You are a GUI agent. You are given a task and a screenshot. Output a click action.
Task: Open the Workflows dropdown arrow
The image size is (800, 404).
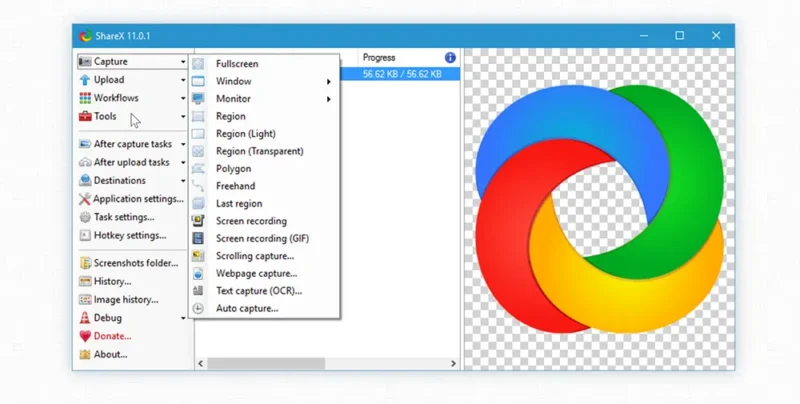(183, 98)
